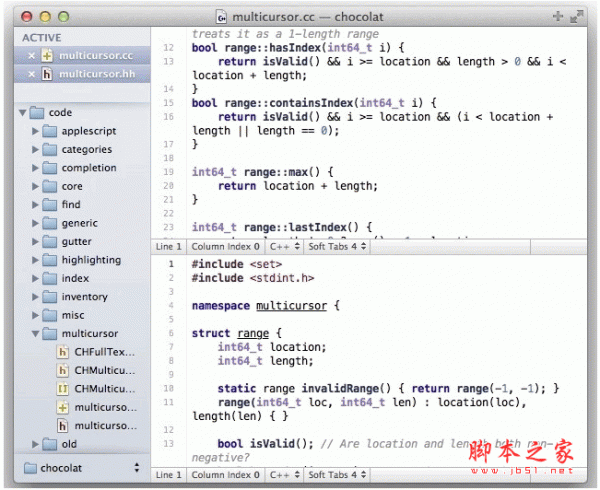Collapse the code root folder

[x=23, y=113]
